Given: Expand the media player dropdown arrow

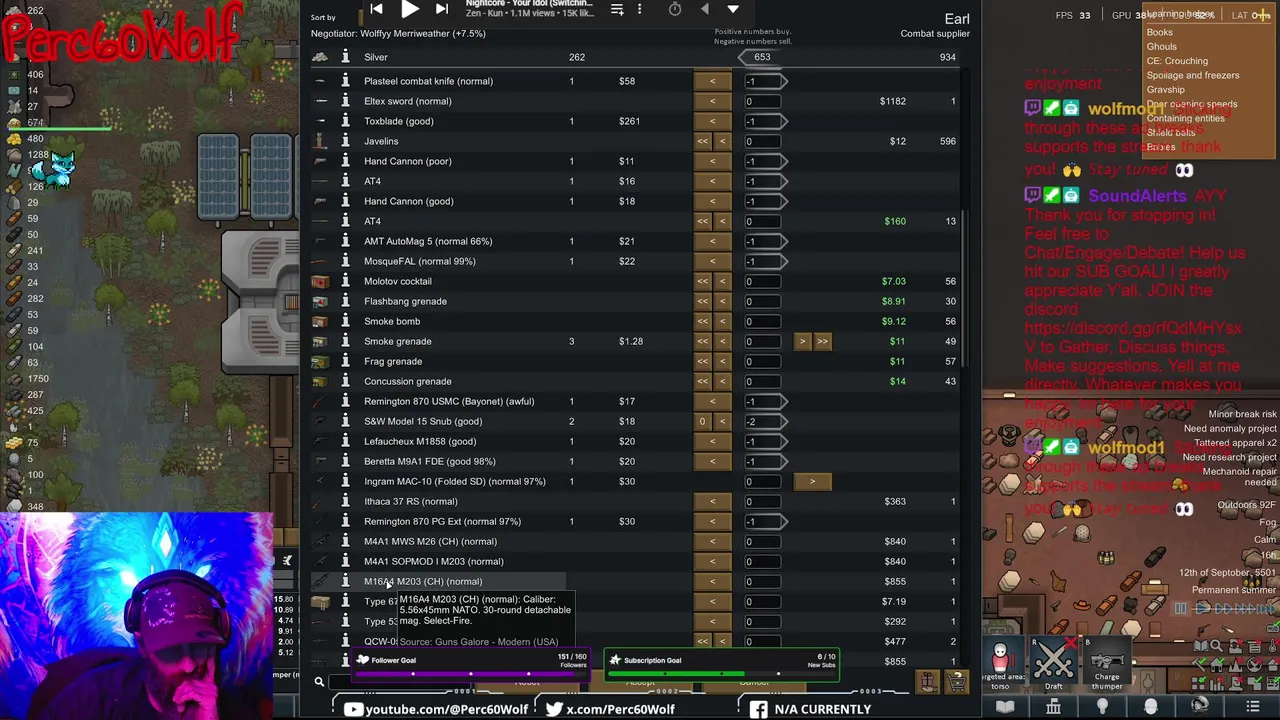Looking at the screenshot, I should tap(733, 9).
